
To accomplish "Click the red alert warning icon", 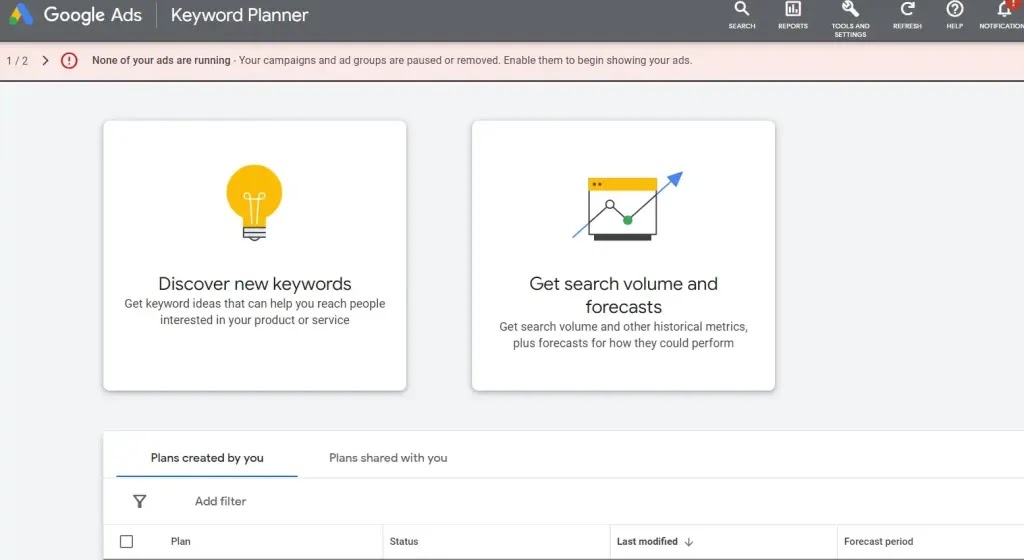I will (x=69, y=61).
